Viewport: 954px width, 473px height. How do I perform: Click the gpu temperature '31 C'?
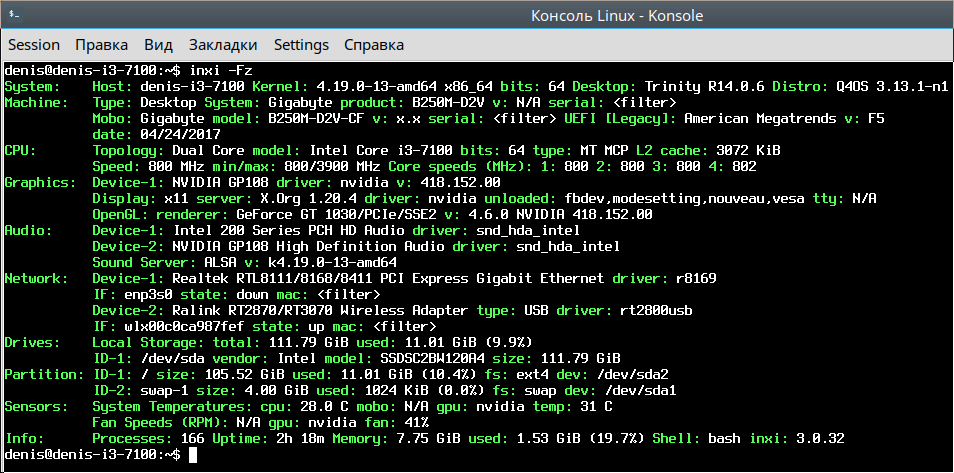point(596,406)
